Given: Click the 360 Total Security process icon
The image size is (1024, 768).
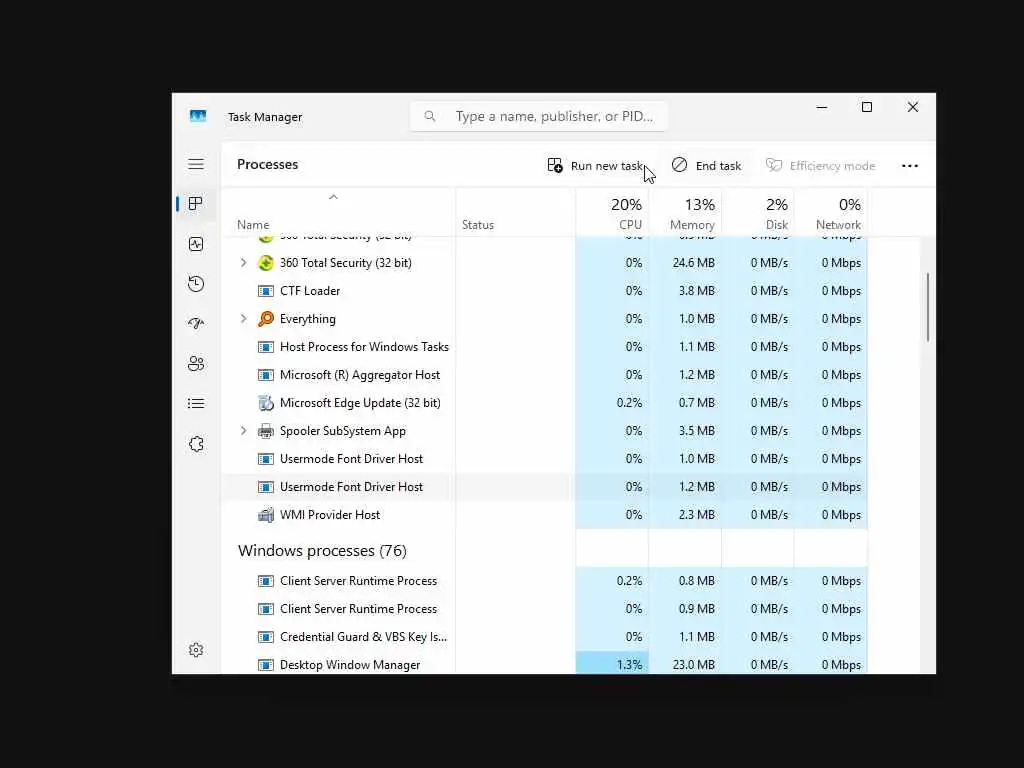Looking at the screenshot, I should point(265,263).
